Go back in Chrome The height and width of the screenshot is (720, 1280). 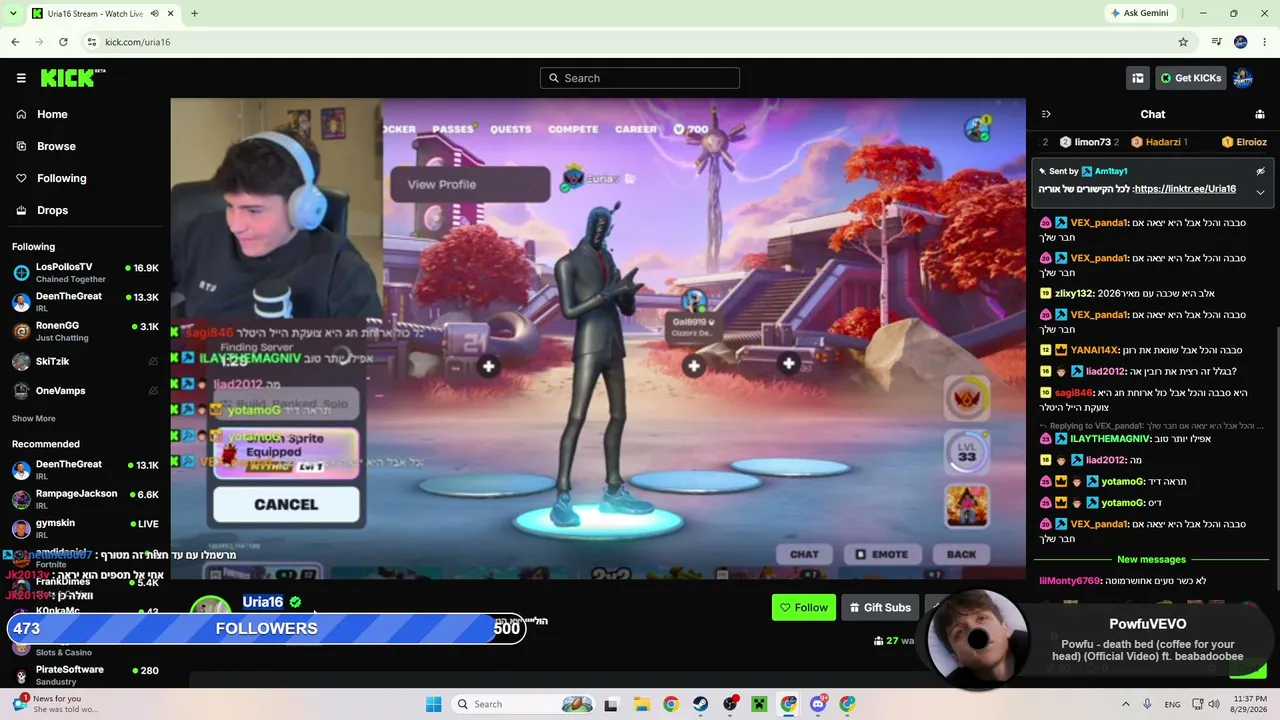tap(15, 42)
